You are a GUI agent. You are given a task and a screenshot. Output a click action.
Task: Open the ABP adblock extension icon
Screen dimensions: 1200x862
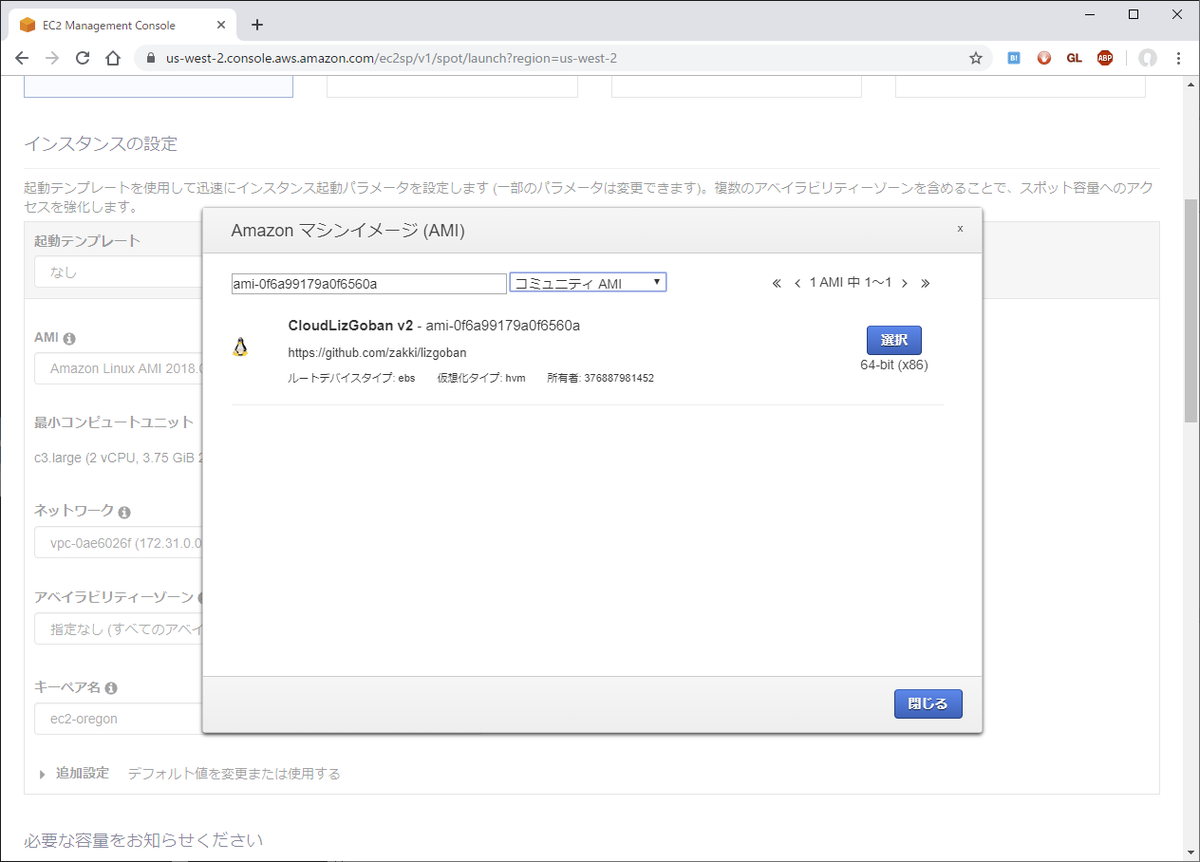(1105, 58)
